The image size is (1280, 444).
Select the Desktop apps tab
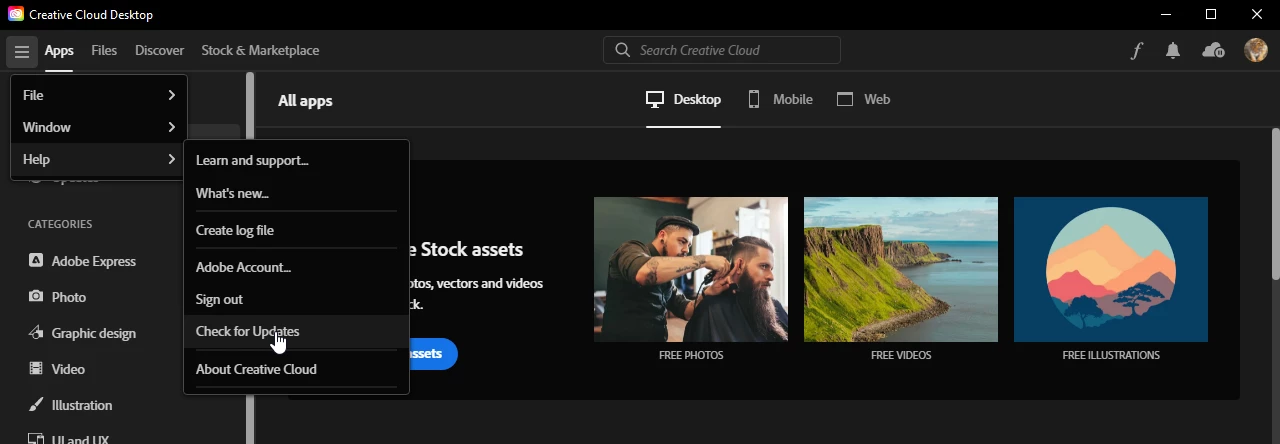(x=683, y=99)
